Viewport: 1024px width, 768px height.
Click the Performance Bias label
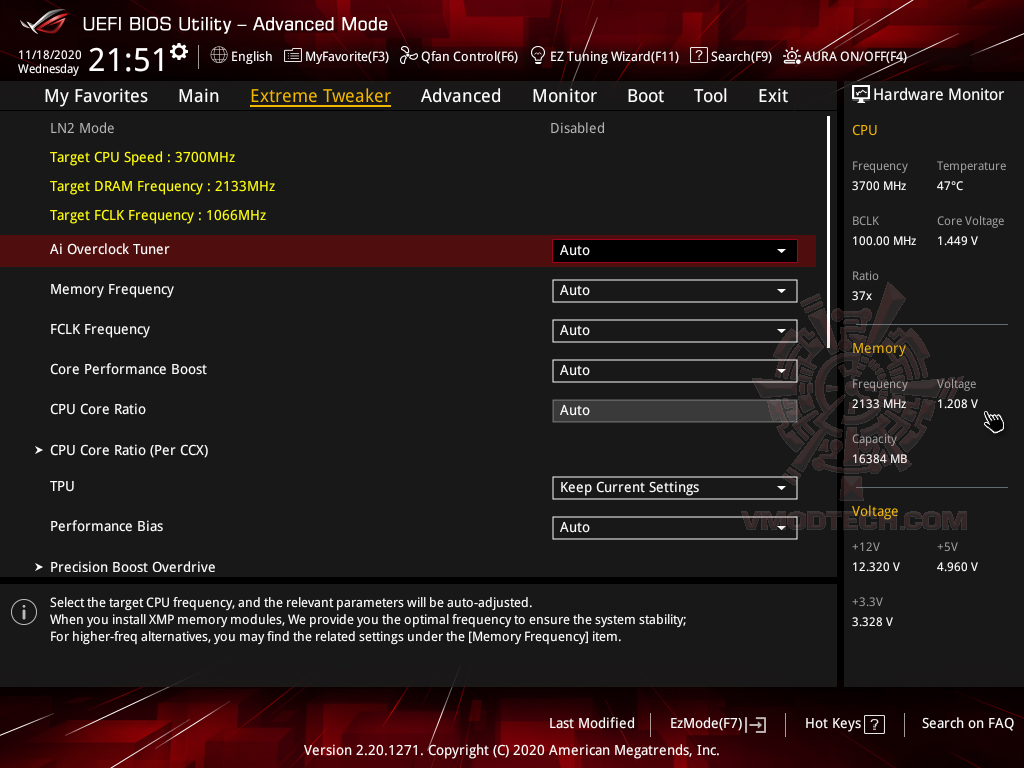[106, 526]
